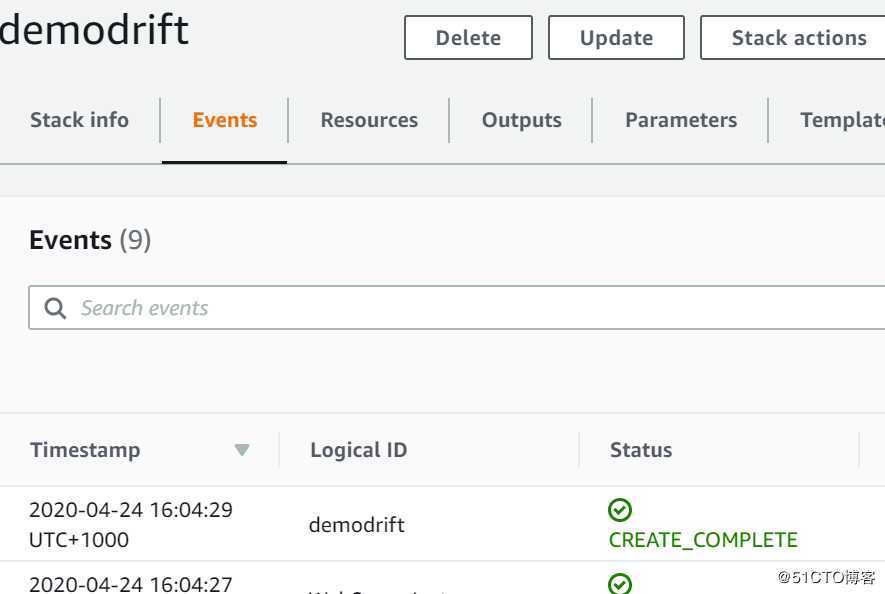This screenshot has height=594, width=885.
Task: Select the Events tab
Action: pos(225,120)
